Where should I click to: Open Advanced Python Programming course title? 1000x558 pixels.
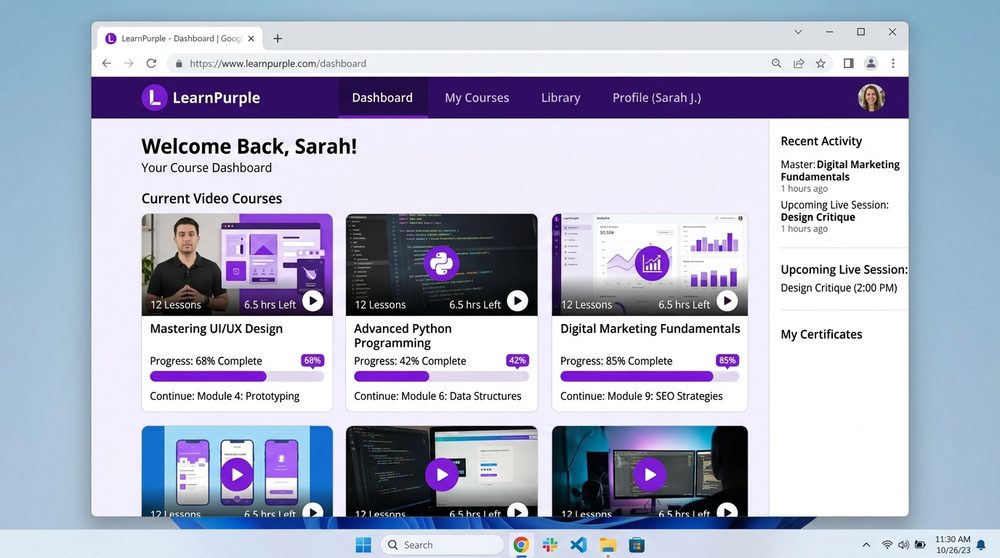tap(402, 335)
